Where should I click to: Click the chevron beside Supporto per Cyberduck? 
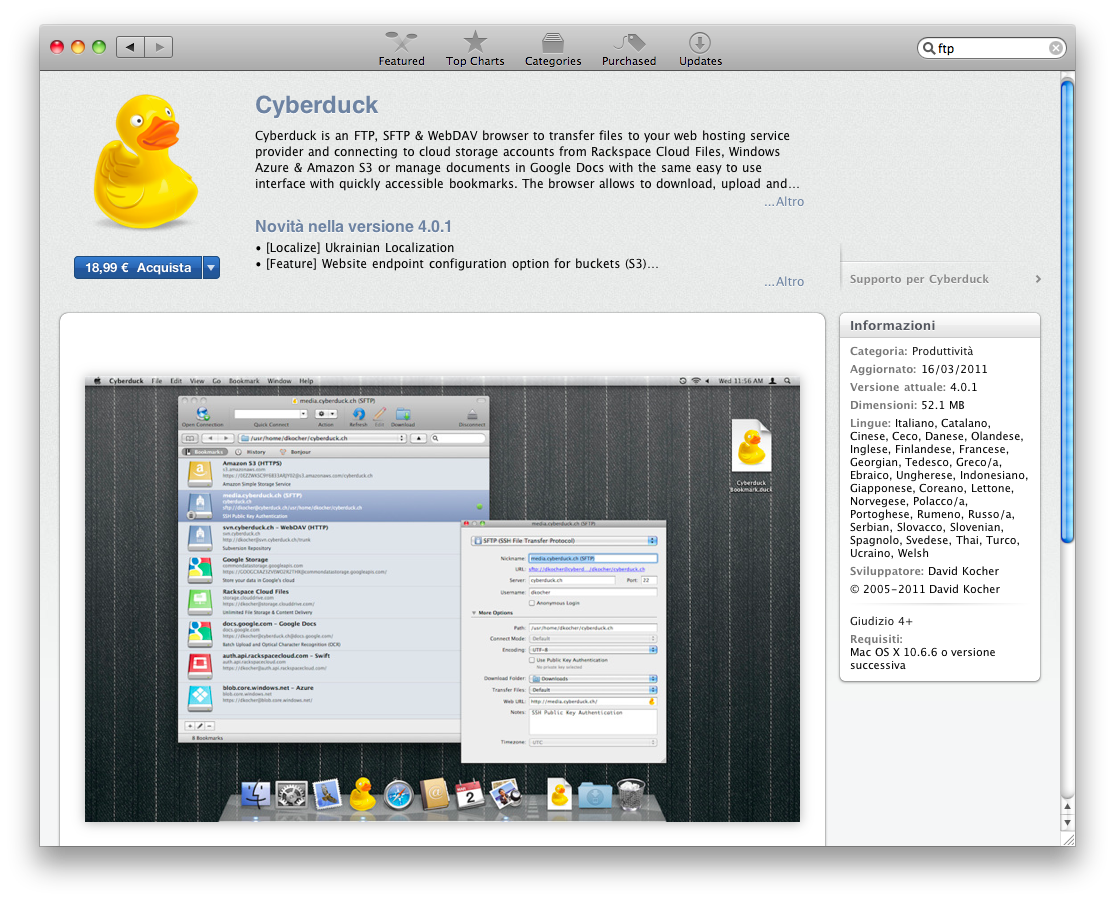(1038, 279)
